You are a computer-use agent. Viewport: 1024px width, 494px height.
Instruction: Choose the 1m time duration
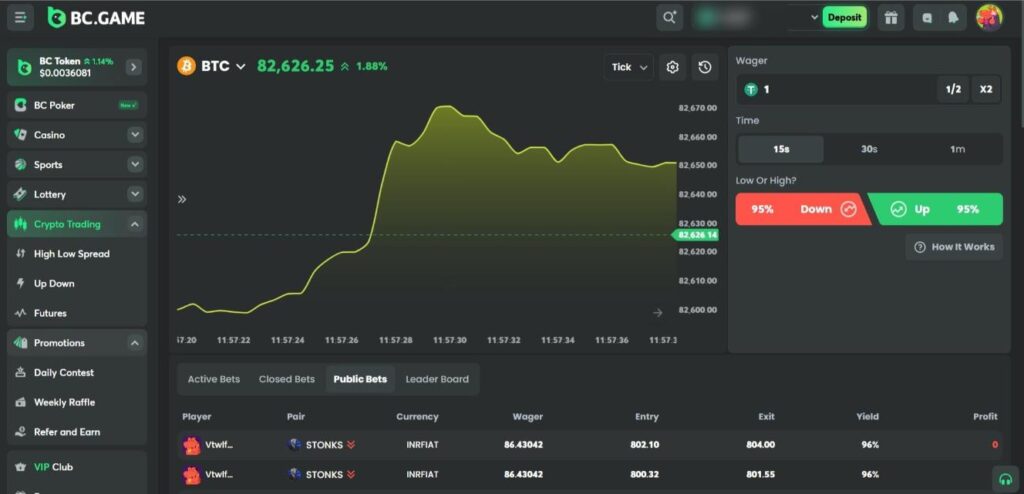pos(957,149)
